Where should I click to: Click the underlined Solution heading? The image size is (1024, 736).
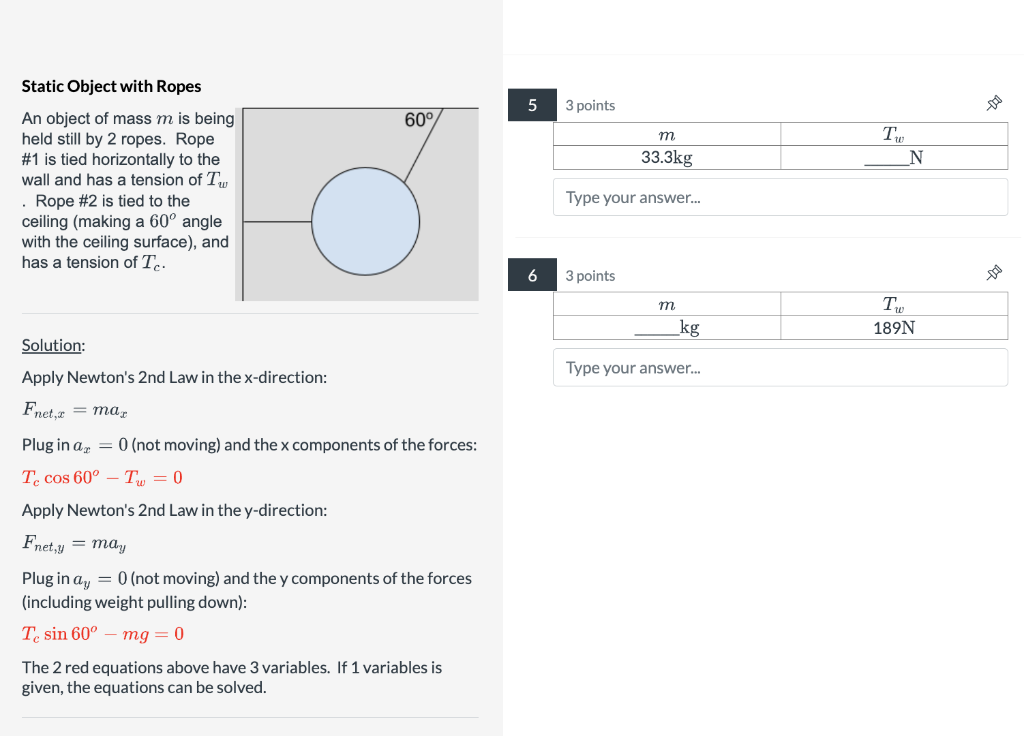coord(52,345)
